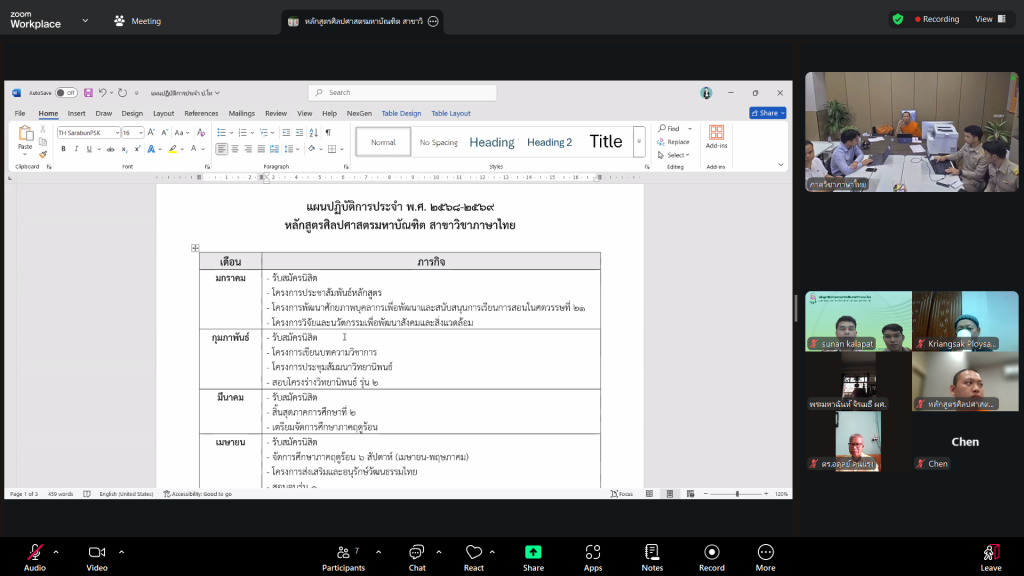Image resolution: width=1024 pixels, height=576 pixels.
Task: Switch to the References tab
Action: click(x=201, y=114)
